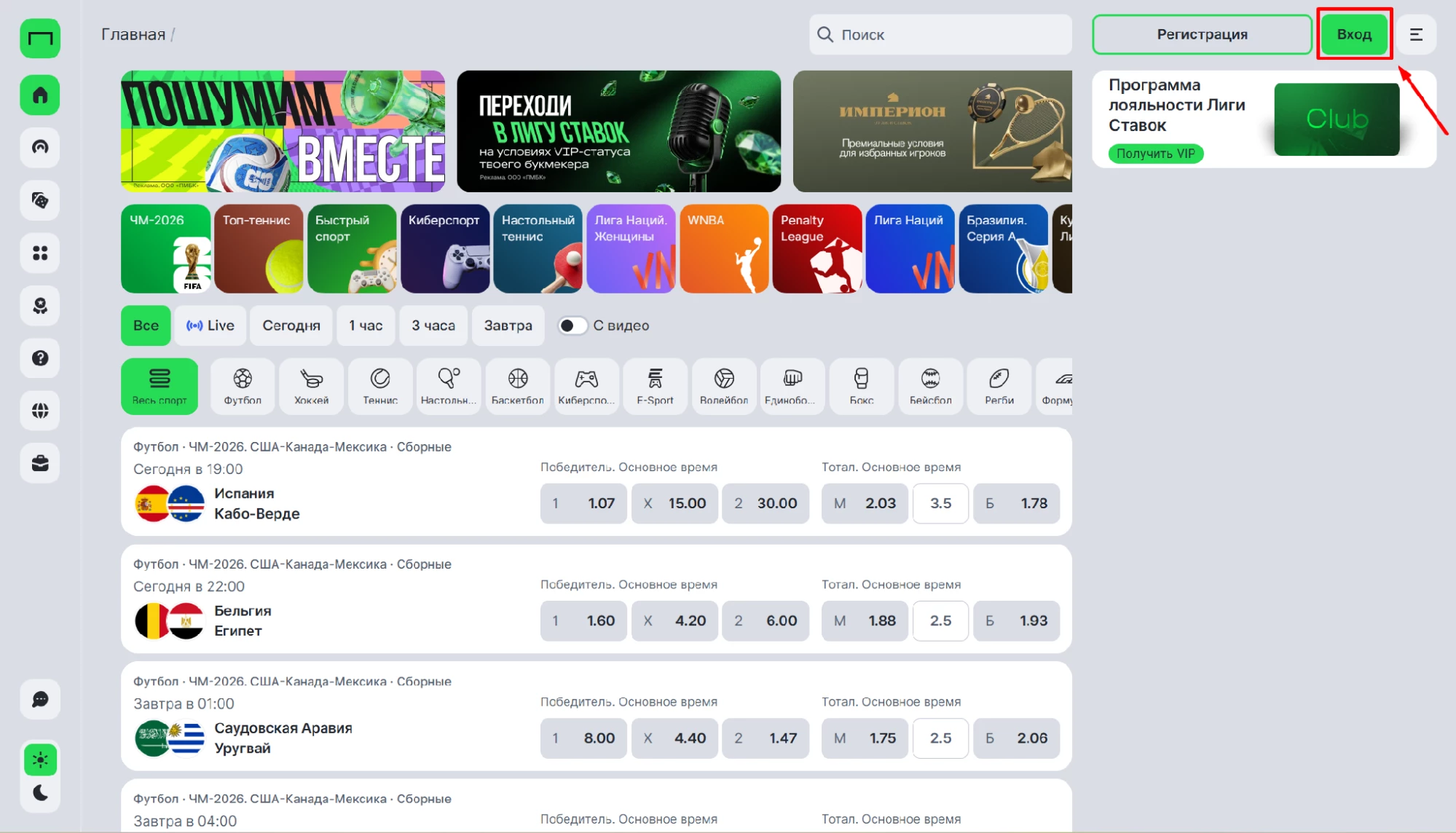Select the Киберспорт gamepad icon
Image resolution: width=1456 pixels, height=833 pixels.
tap(586, 386)
